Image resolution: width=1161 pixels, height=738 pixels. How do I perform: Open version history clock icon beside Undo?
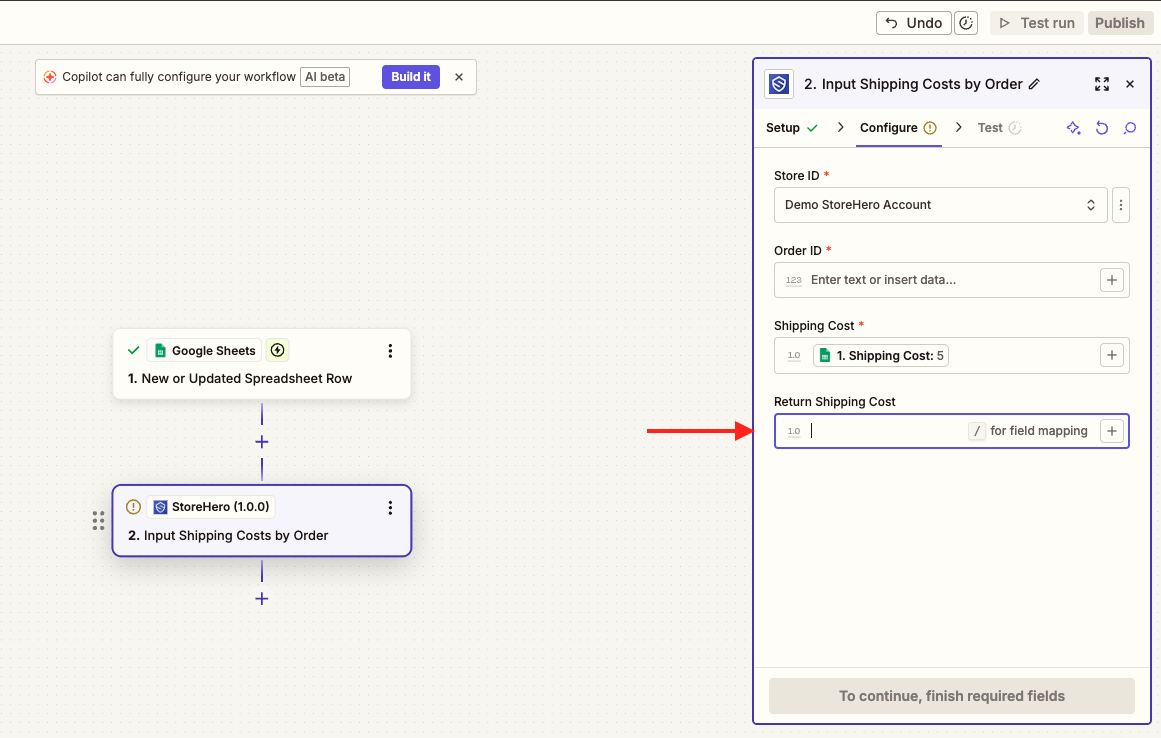tap(966, 23)
